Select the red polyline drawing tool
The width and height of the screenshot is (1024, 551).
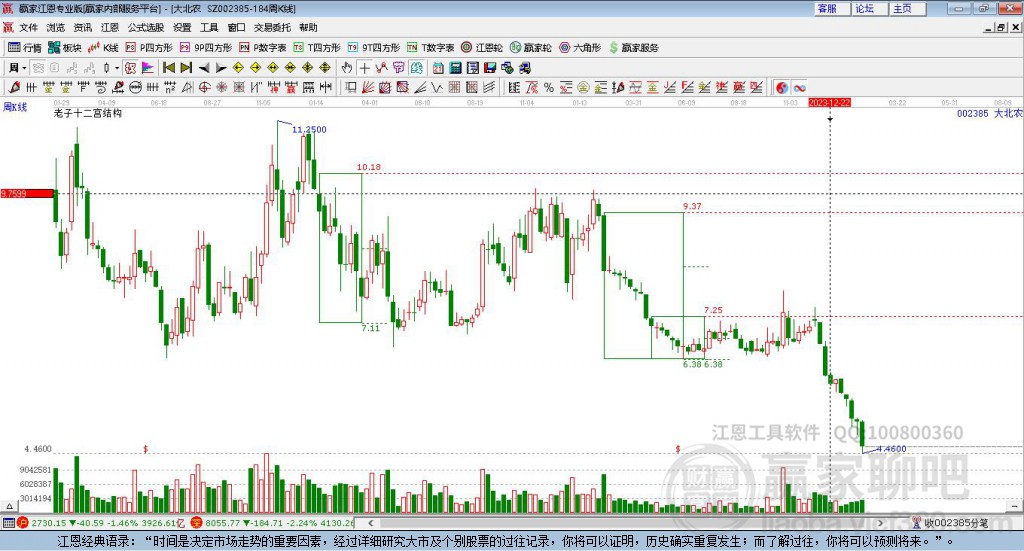pos(381,68)
